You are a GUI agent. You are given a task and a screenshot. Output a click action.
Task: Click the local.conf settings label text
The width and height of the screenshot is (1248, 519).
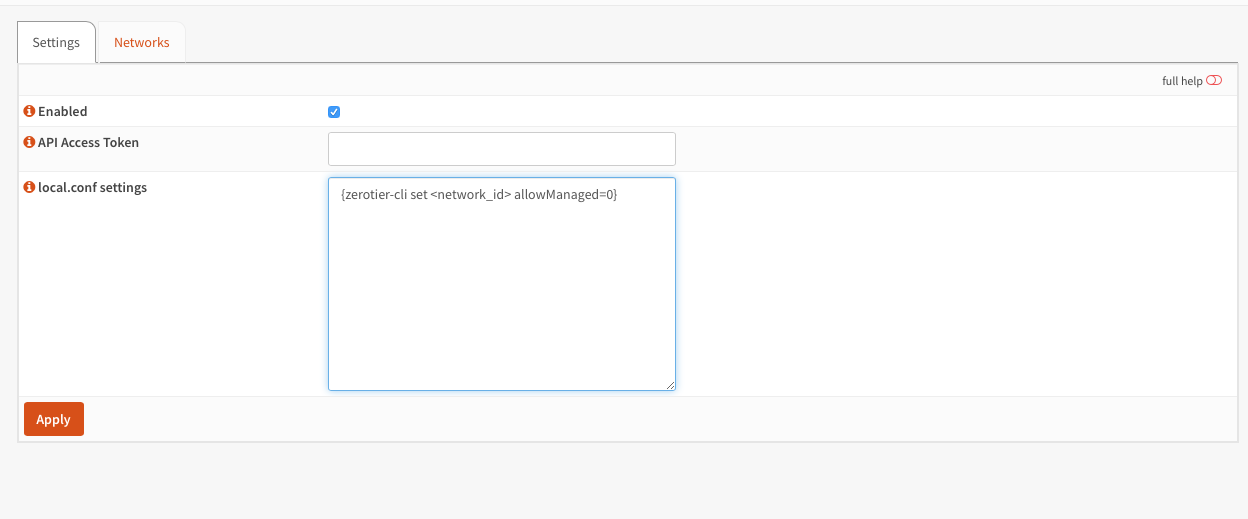pos(92,188)
